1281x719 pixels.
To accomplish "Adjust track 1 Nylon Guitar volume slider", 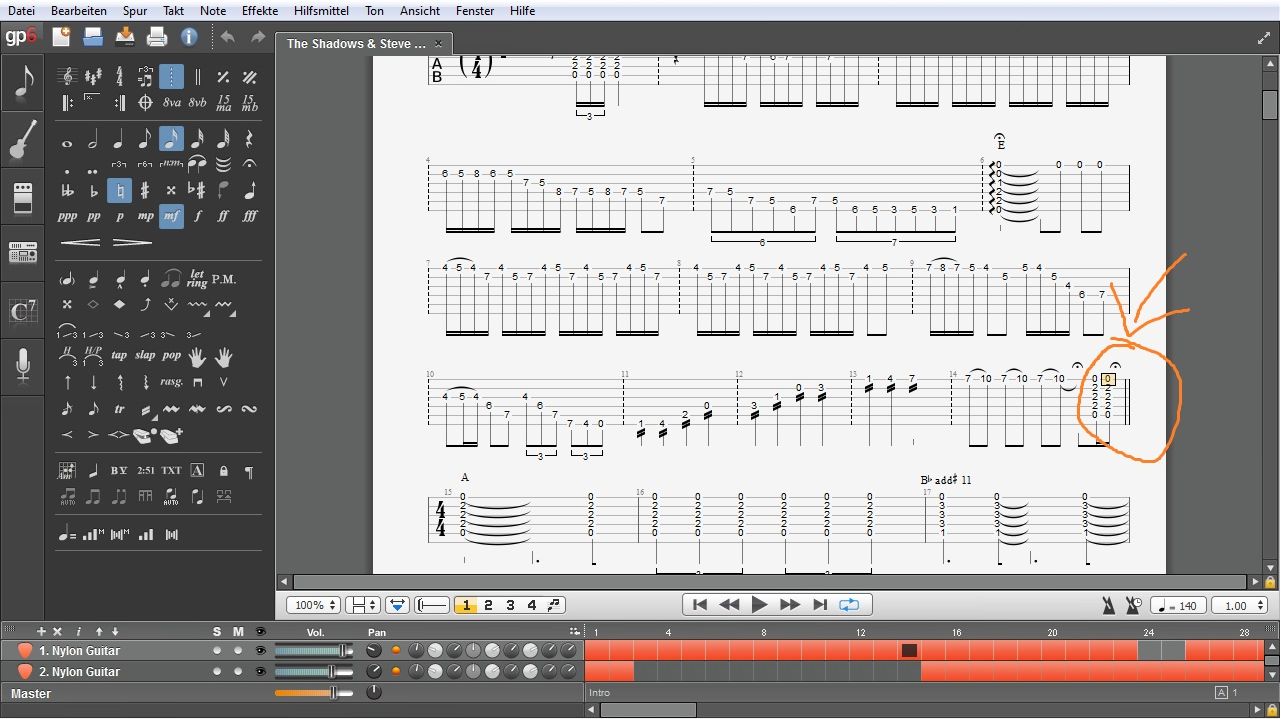I will (314, 651).
